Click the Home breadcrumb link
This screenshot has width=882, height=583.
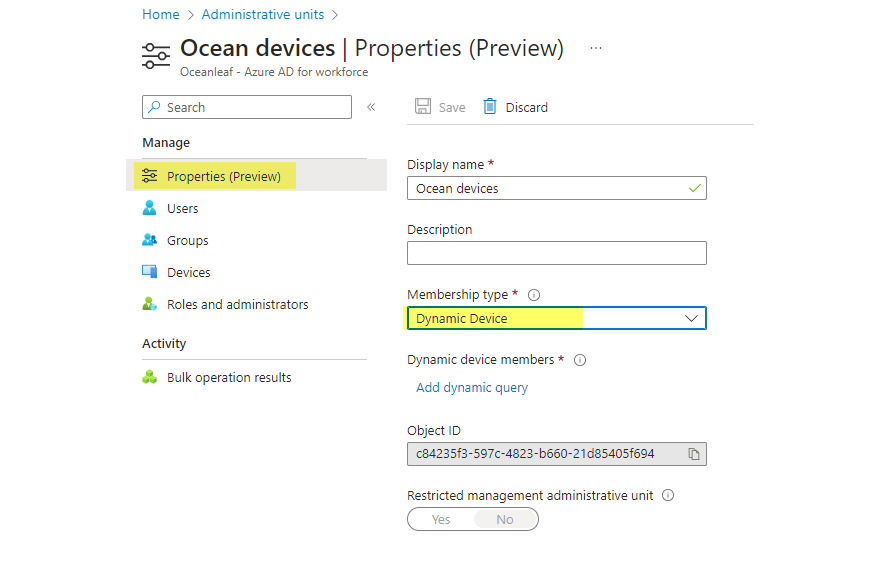pyautogui.click(x=161, y=15)
